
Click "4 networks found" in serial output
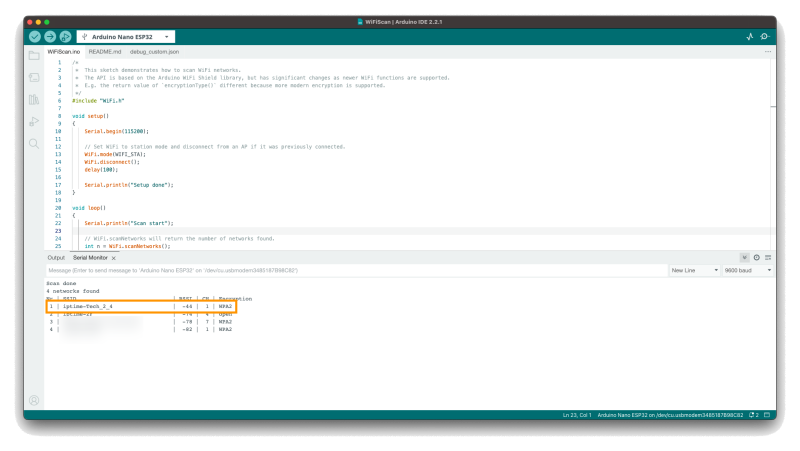[73, 291]
